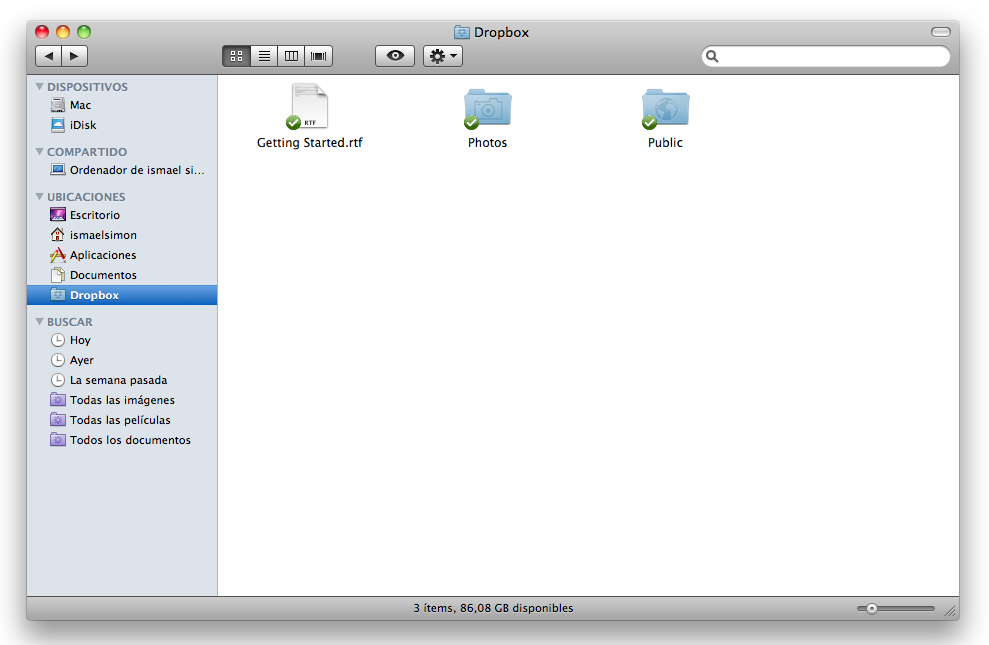Click the "Public" folder name label

pos(665,143)
